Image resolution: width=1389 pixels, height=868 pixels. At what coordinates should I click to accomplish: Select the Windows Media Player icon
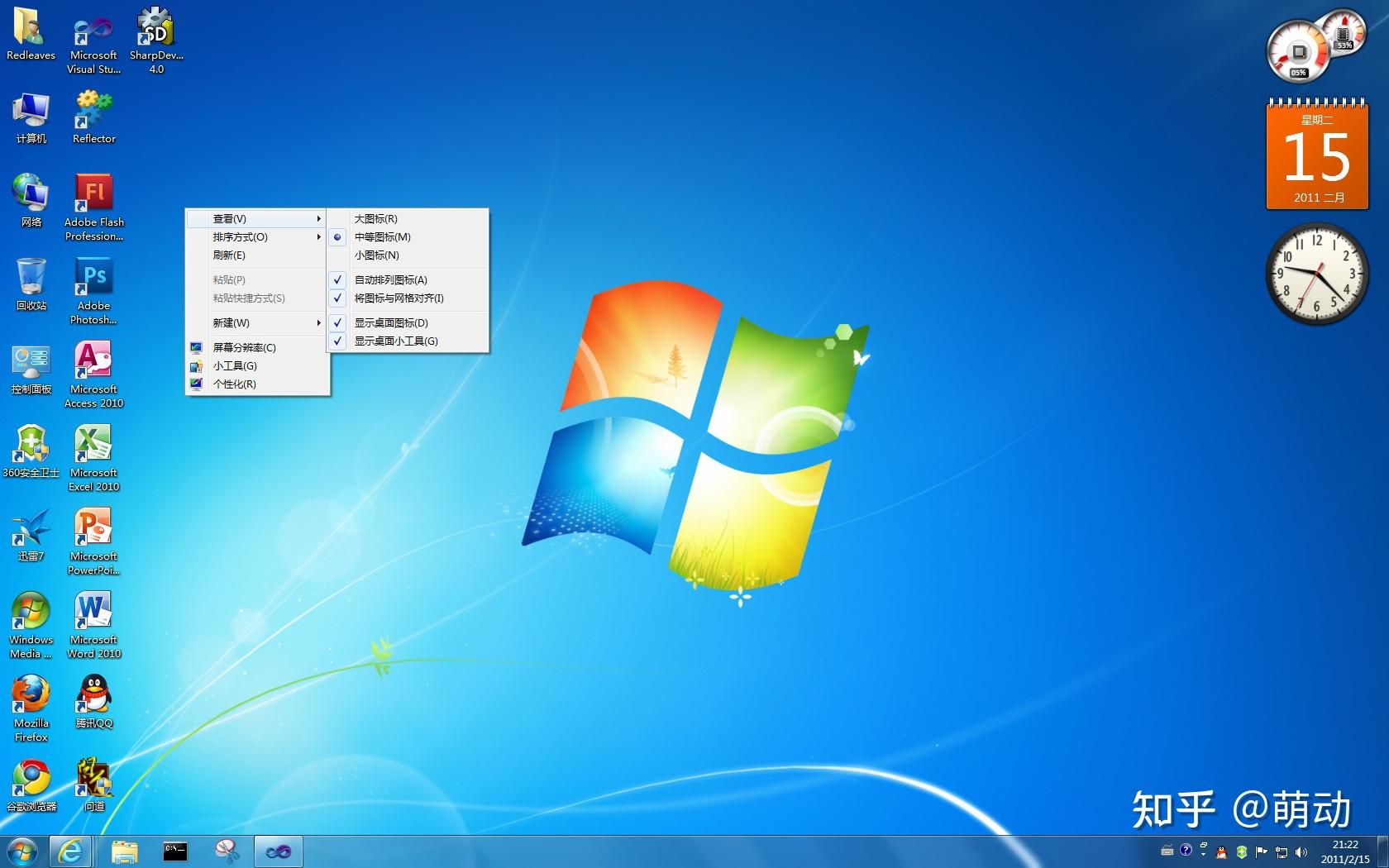[x=31, y=625]
